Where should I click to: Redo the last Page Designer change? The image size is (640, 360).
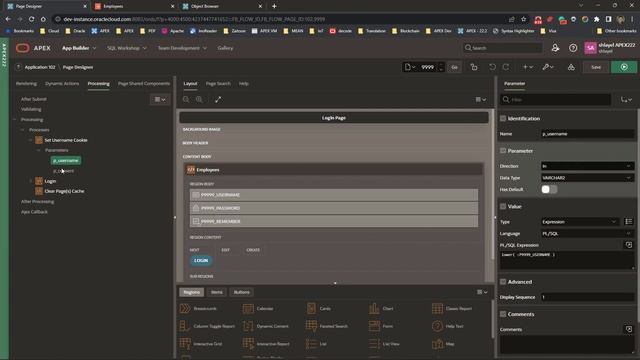tap(506, 67)
